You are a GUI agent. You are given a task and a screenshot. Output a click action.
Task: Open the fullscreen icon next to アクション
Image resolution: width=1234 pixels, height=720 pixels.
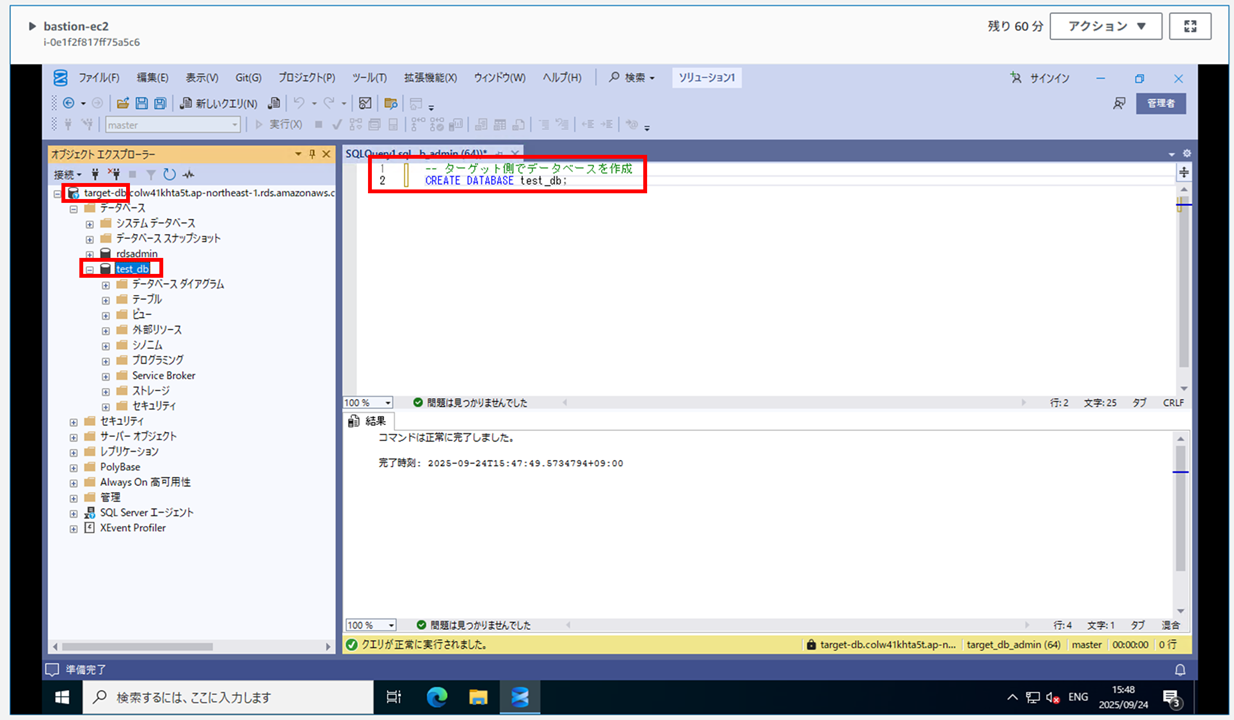click(x=1190, y=26)
